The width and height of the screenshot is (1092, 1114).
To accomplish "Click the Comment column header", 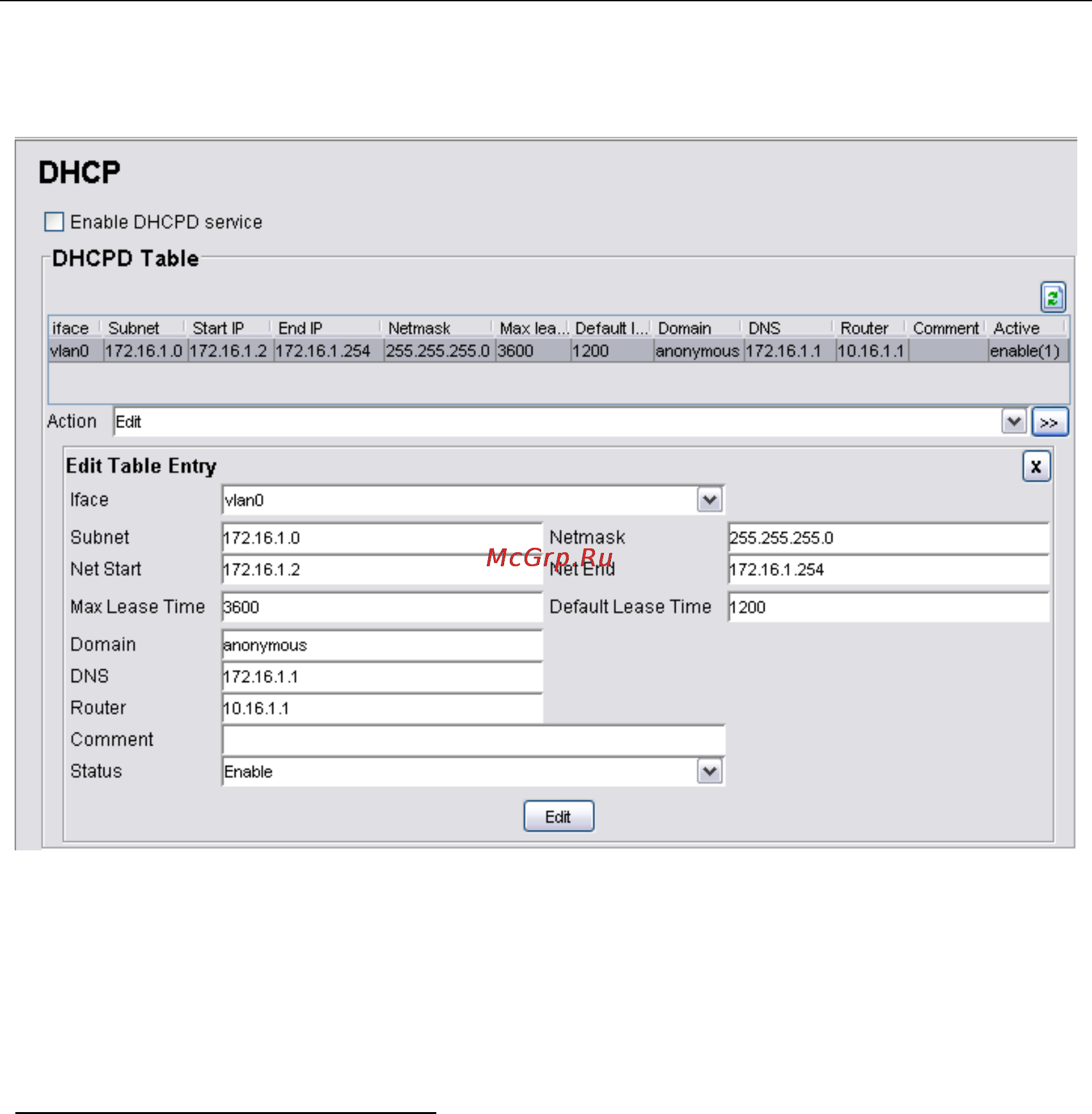I will pyautogui.click(x=947, y=328).
